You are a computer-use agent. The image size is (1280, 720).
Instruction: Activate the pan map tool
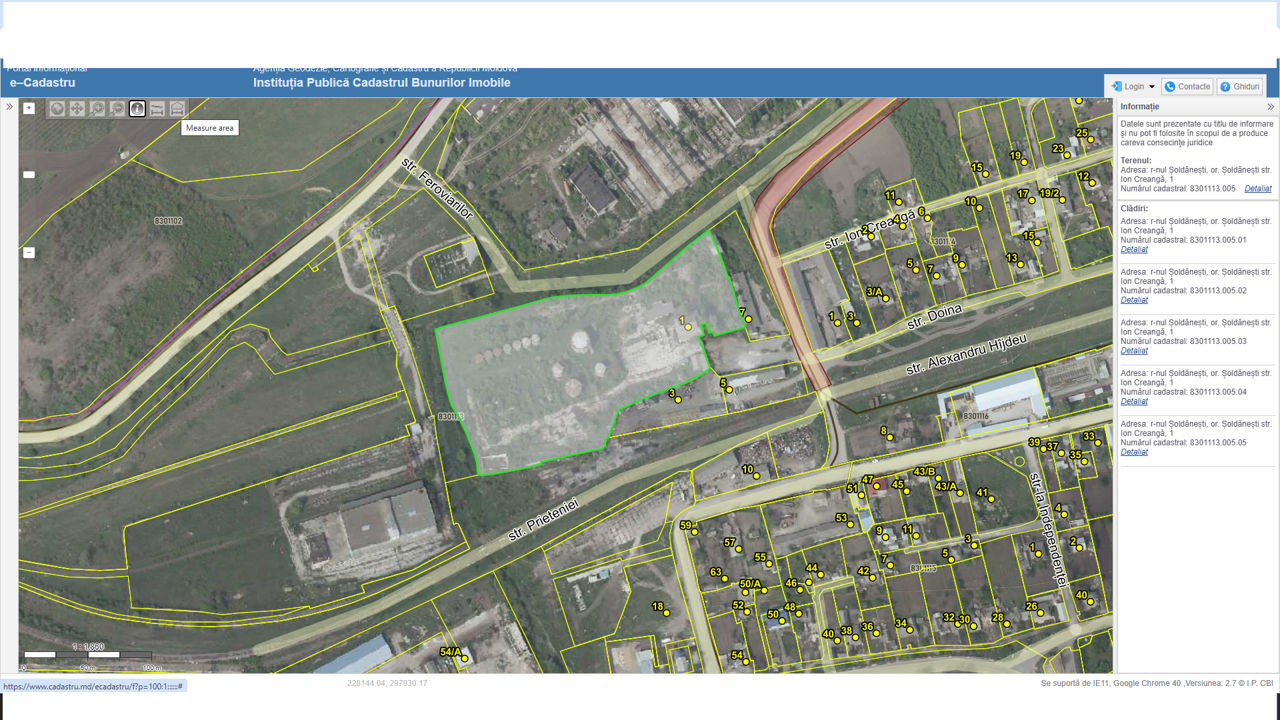click(77, 108)
